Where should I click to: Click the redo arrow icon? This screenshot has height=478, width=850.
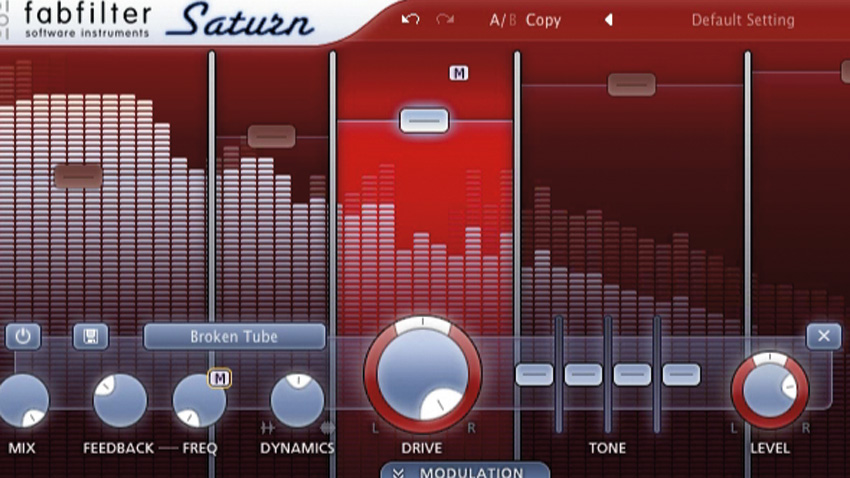(x=445, y=20)
